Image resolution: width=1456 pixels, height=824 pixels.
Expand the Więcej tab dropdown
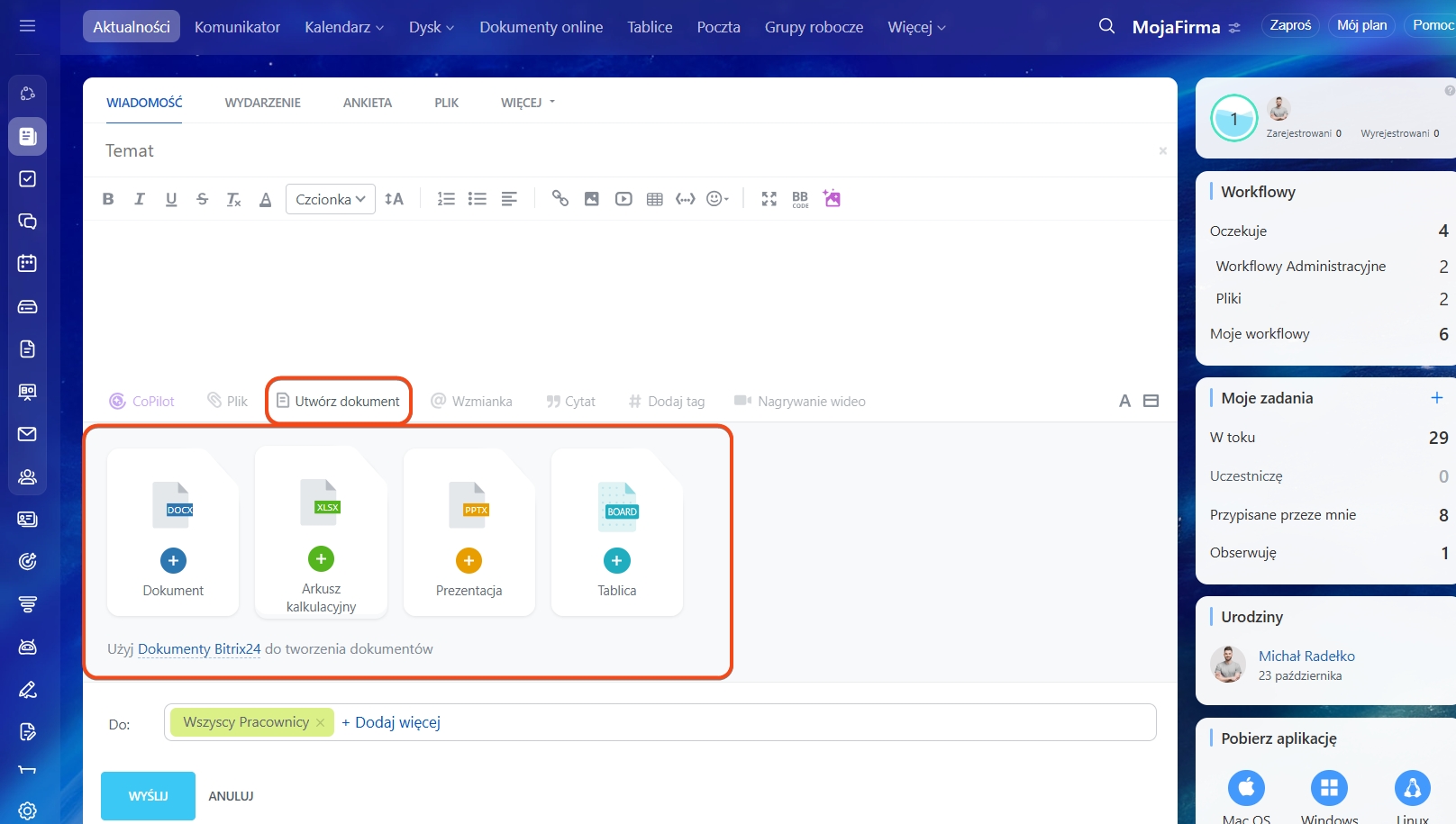[528, 103]
